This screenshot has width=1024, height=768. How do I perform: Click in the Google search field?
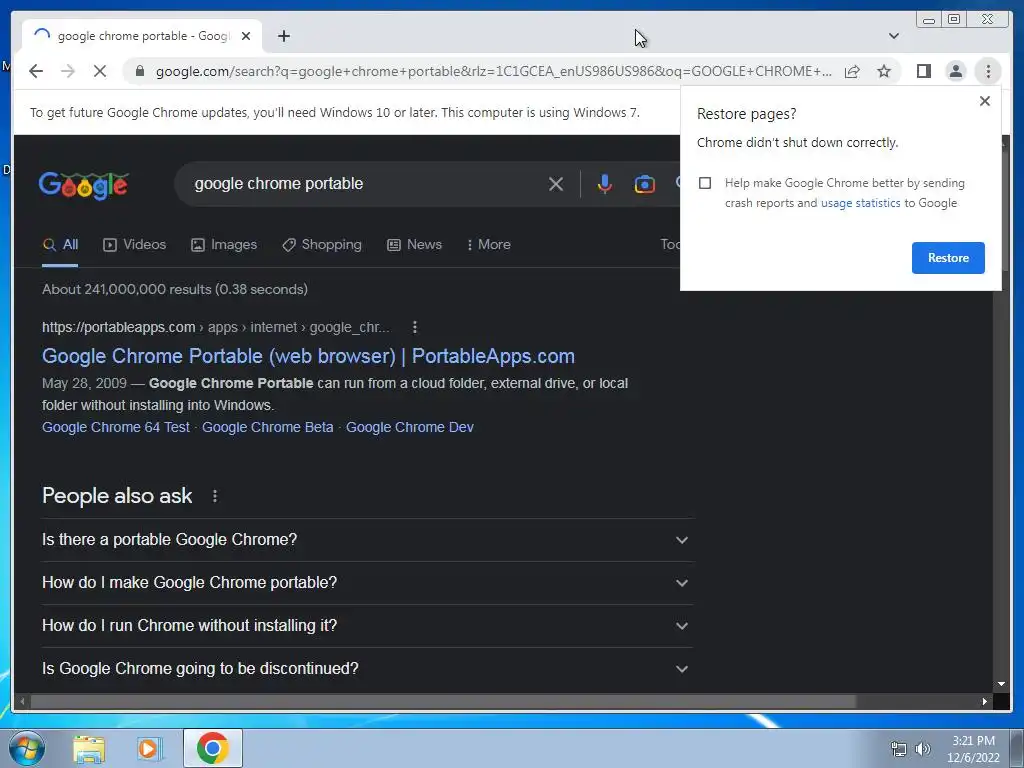point(366,184)
